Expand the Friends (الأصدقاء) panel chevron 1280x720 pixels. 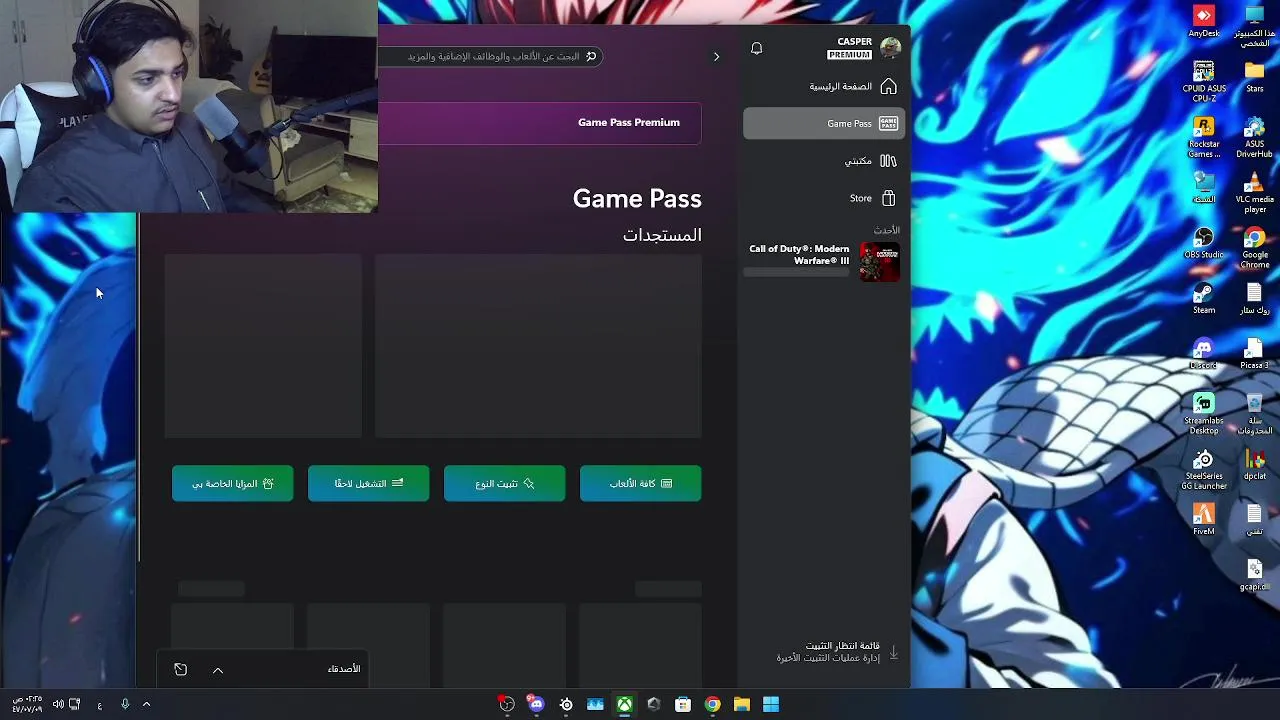point(218,670)
